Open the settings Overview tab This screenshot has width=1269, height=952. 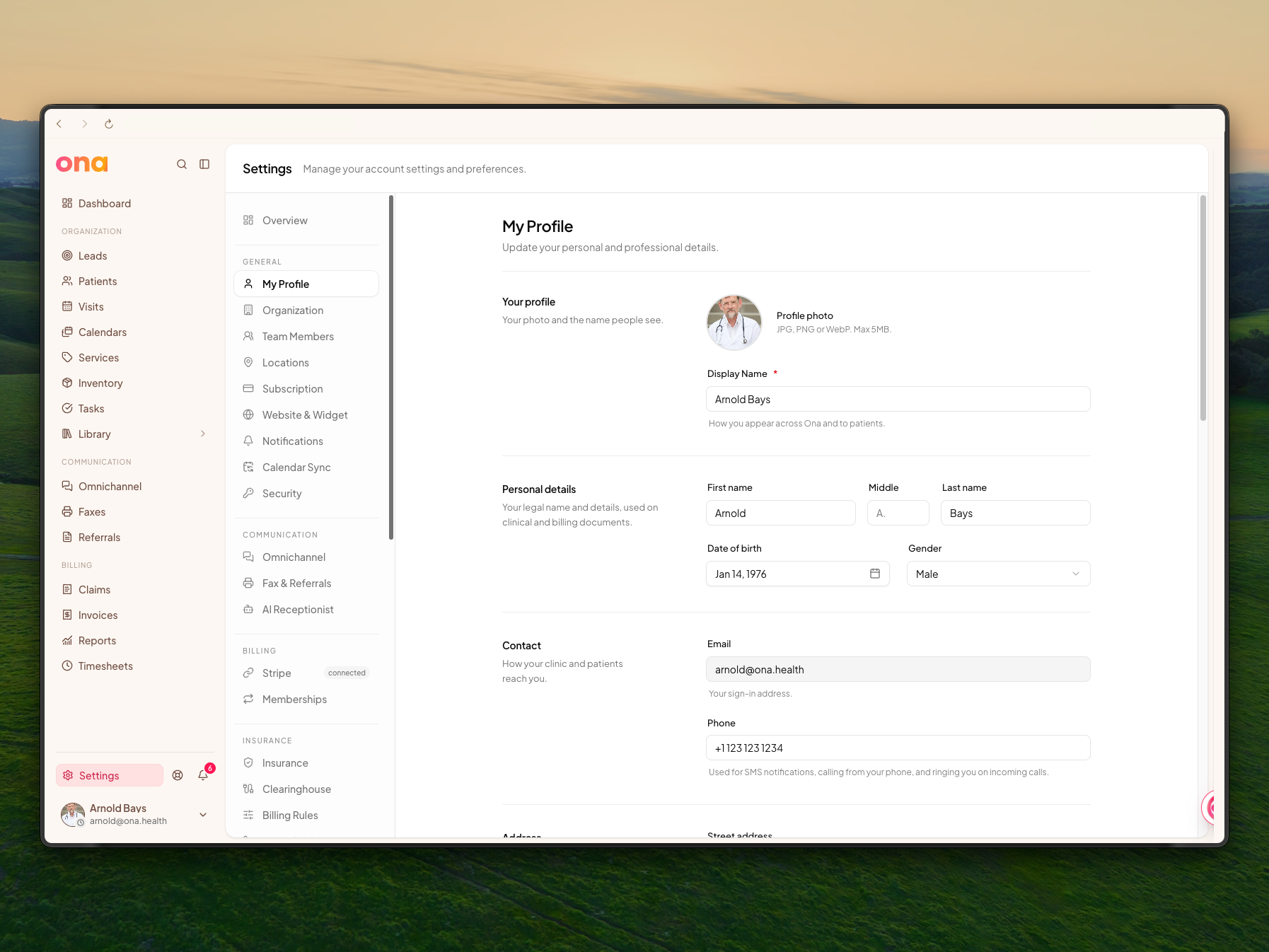[x=306, y=221]
